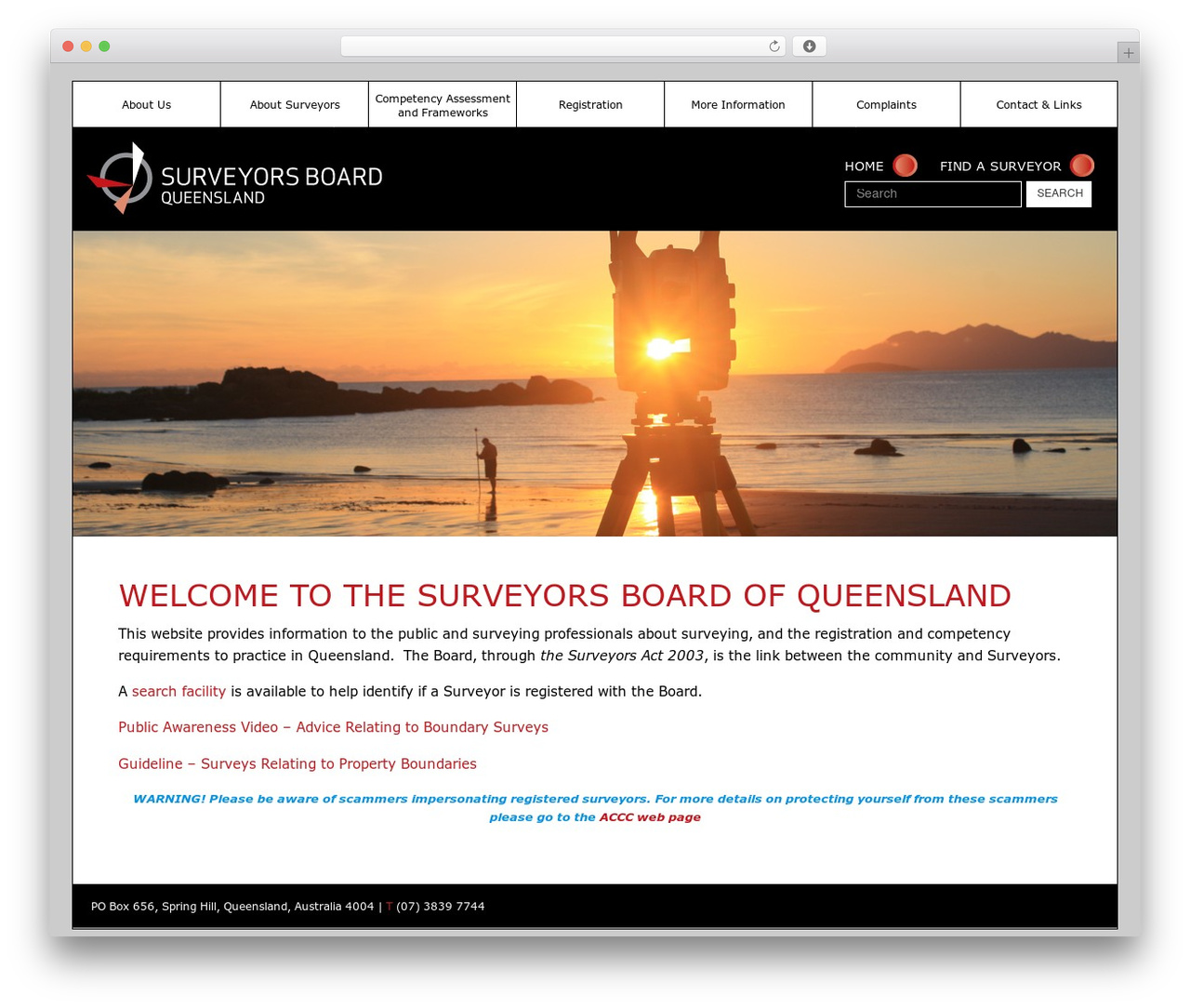Open Guideline Surveys Relating to Property Boundaries
Viewport: 1190px width, 1008px height.
[297, 763]
